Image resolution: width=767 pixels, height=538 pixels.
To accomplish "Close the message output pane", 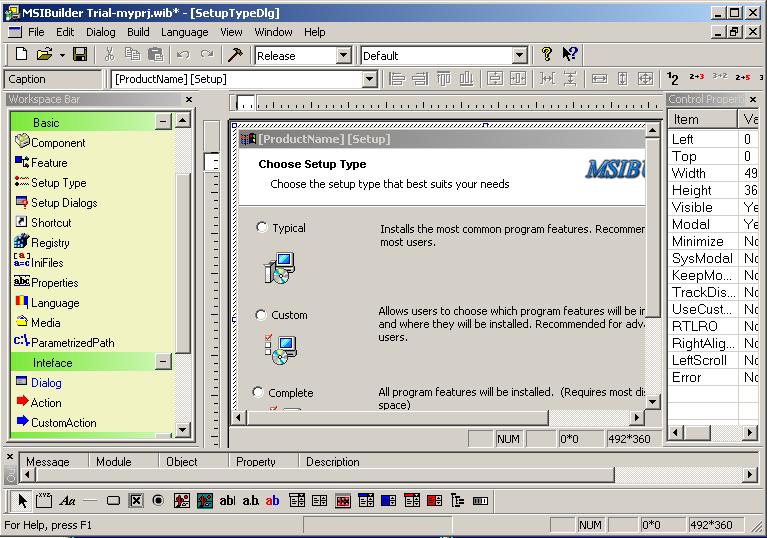I will (10, 456).
